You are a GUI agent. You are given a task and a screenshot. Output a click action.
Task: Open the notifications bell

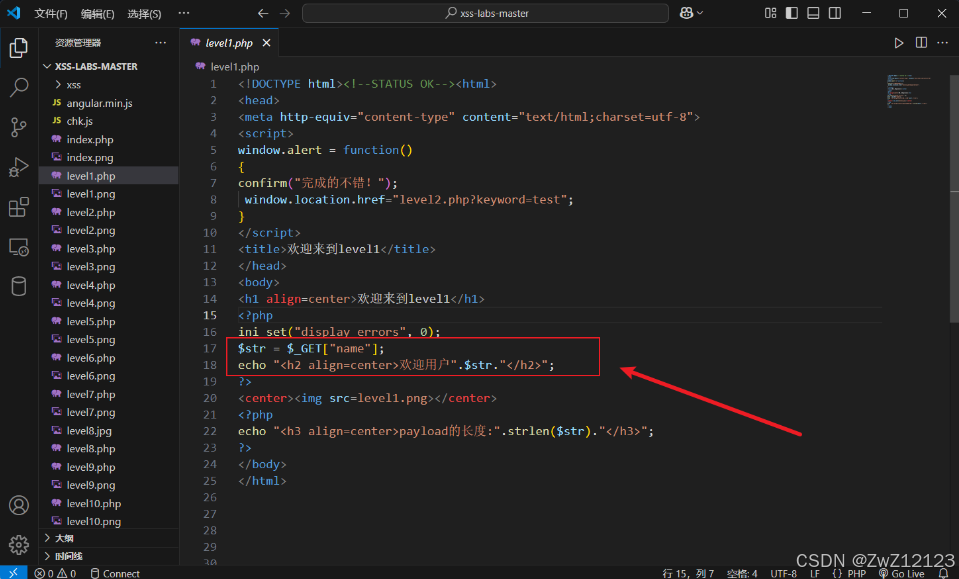click(943, 573)
